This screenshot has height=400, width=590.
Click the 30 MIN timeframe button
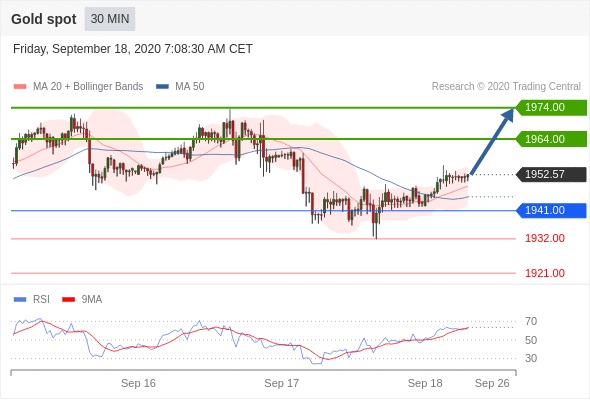point(109,19)
